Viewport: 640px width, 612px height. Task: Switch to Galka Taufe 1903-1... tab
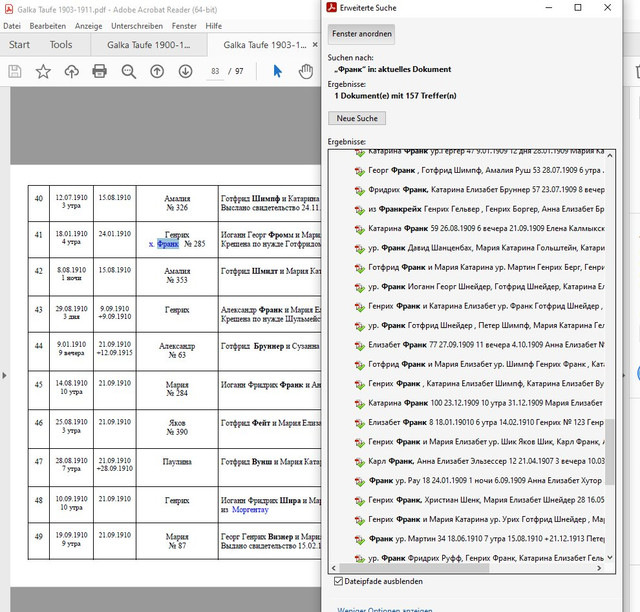click(x=264, y=45)
